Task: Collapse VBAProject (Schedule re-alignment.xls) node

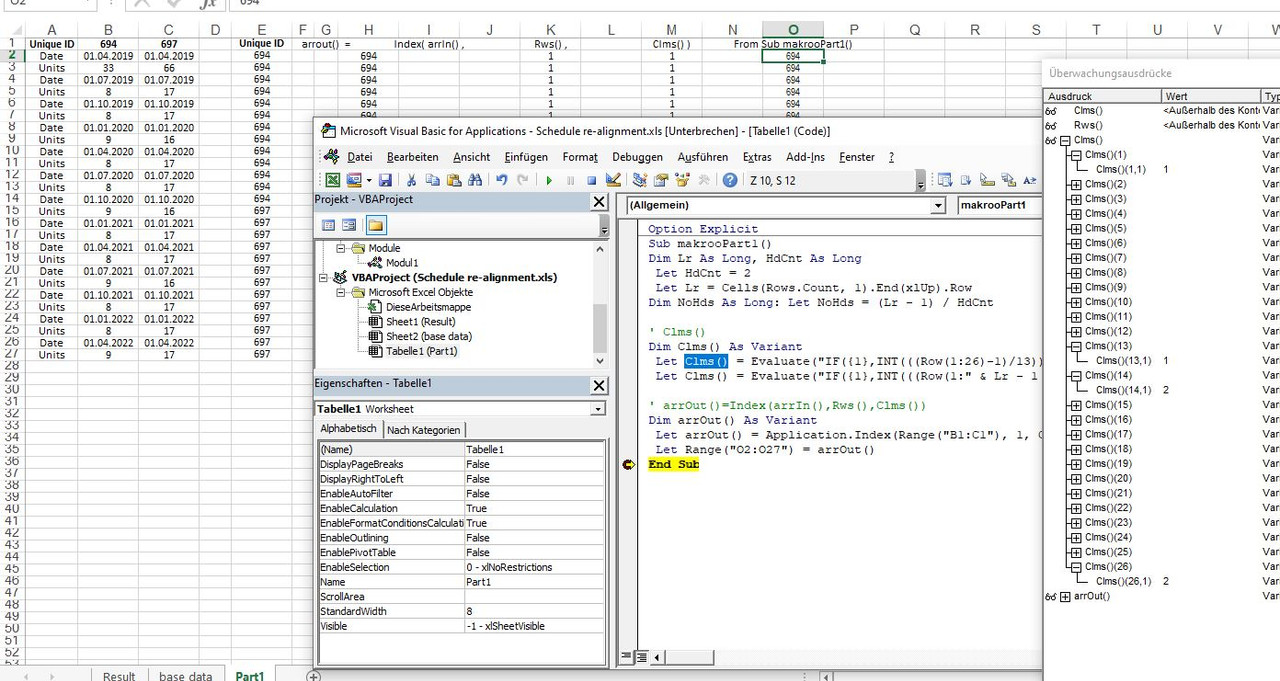Action: click(x=325, y=278)
